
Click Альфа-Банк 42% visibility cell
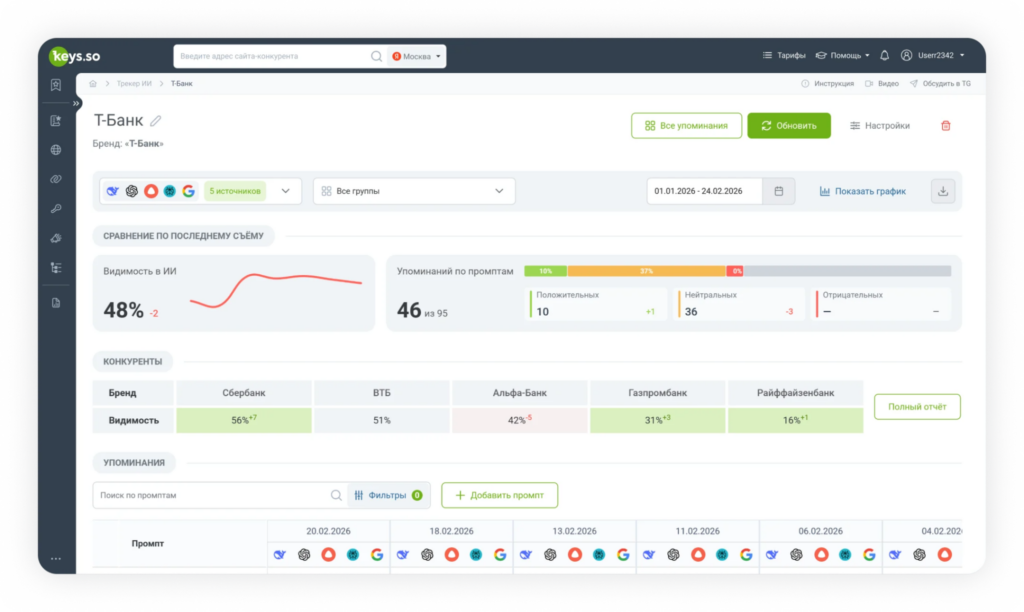[519, 420]
